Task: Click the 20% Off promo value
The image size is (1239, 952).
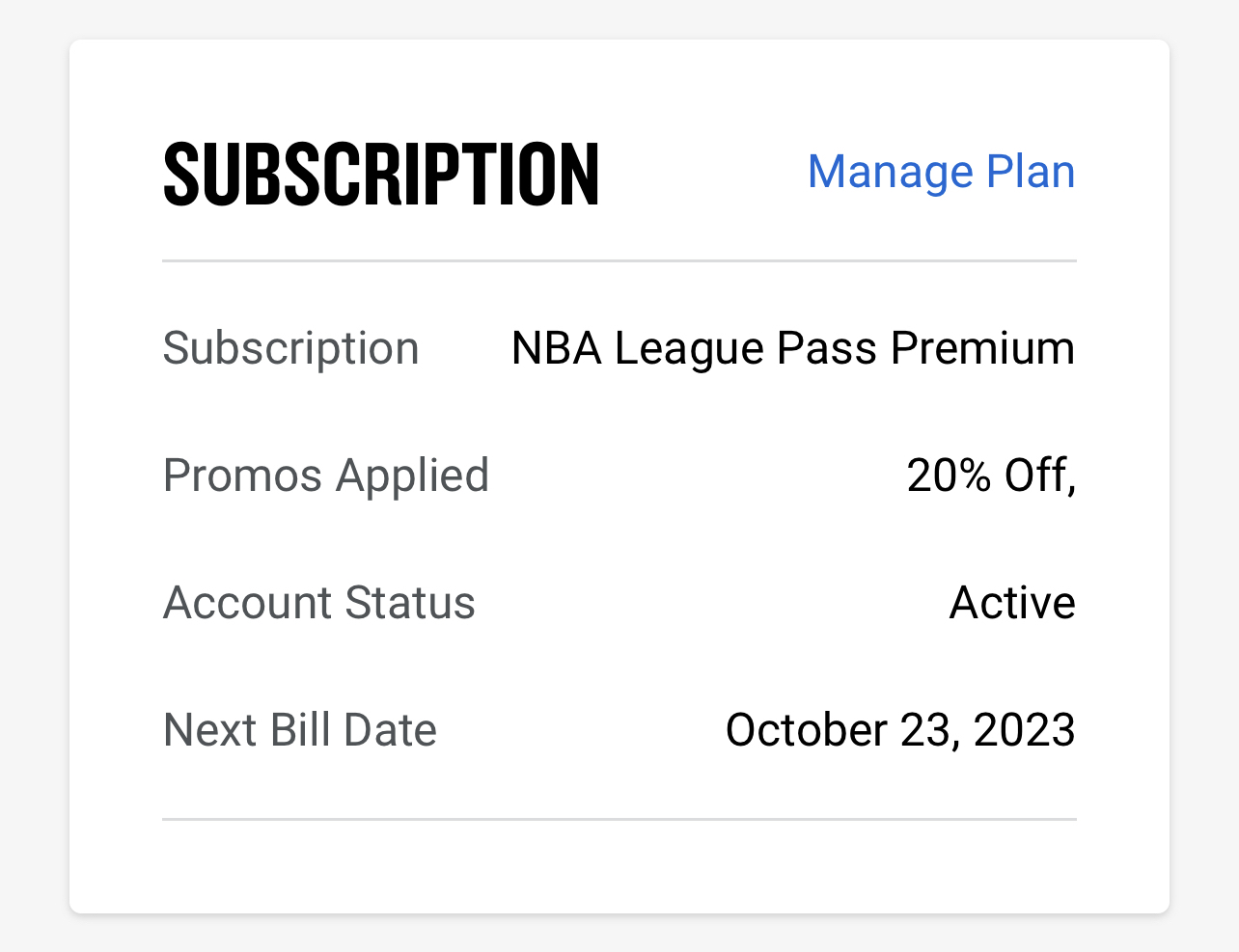Action: pos(990,476)
